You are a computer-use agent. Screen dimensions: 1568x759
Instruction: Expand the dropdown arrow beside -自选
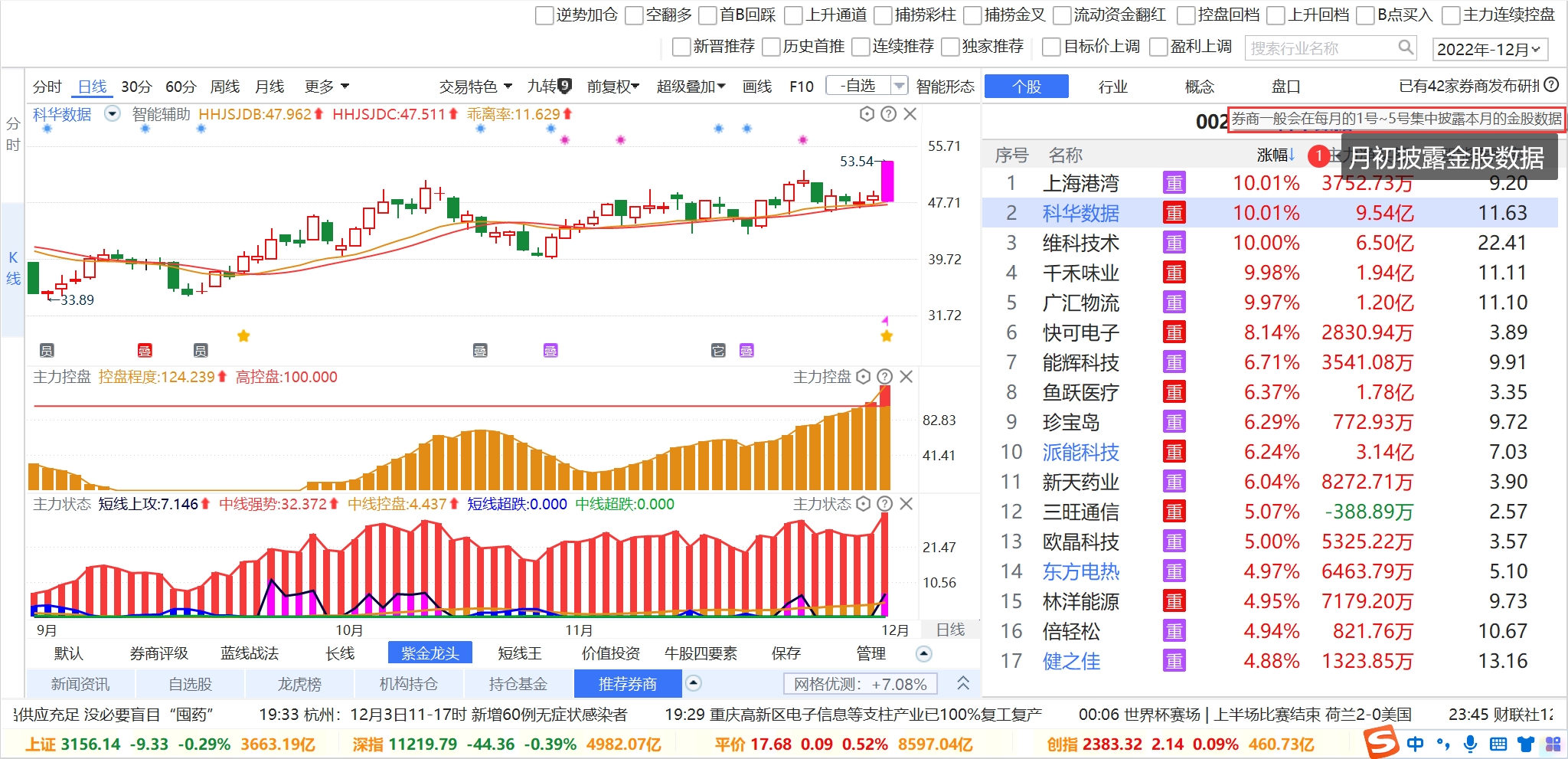point(900,86)
